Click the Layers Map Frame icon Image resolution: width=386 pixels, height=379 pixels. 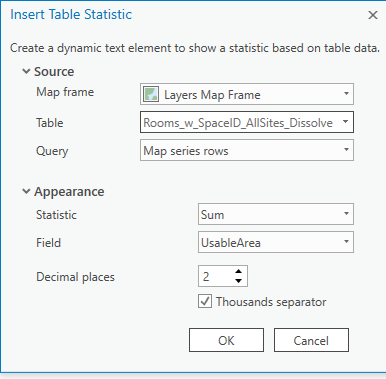point(151,94)
